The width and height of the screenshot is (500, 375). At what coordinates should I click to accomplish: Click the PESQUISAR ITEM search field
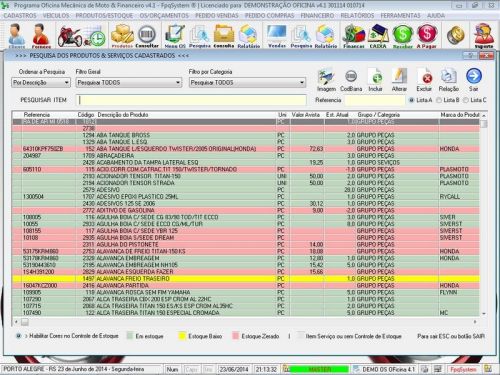pyautogui.click(x=192, y=100)
